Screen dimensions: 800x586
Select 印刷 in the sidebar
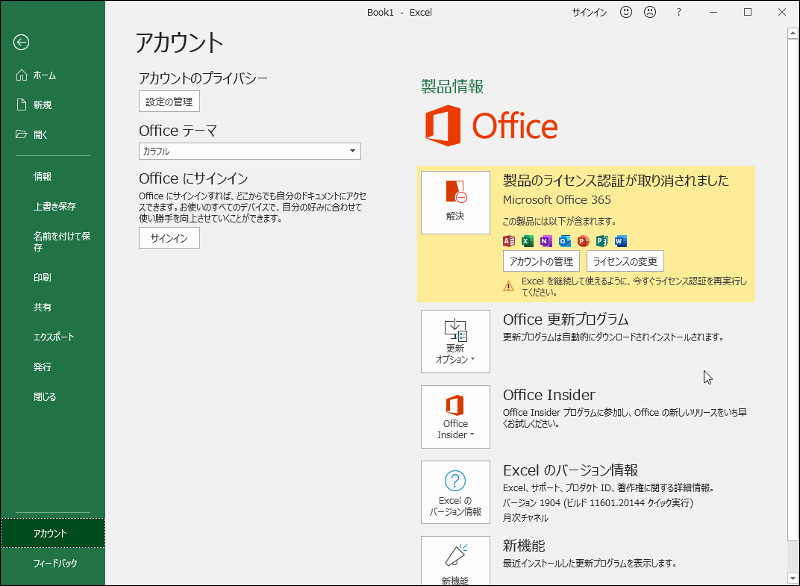point(53,277)
